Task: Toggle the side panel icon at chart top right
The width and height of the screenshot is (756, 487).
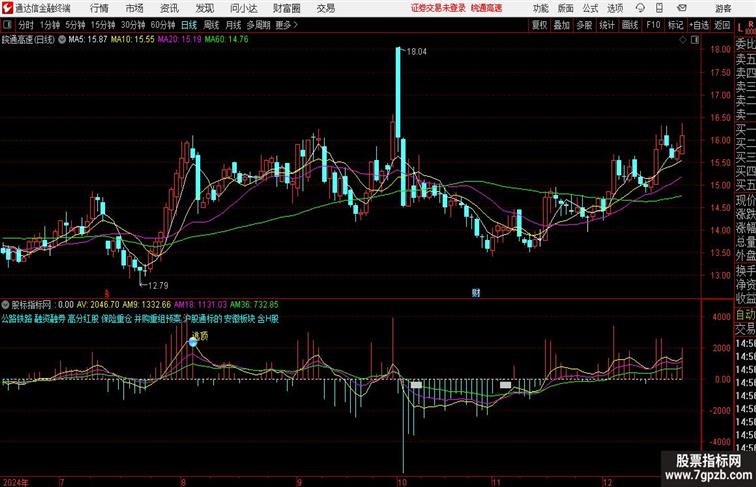Action: click(x=695, y=40)
